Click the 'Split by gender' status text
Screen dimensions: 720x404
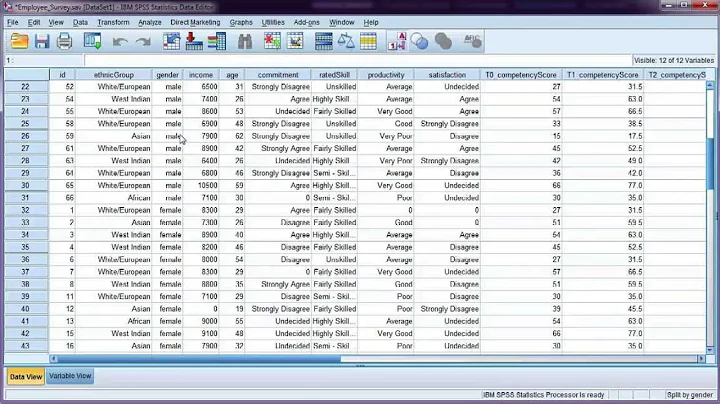pos(690,395)
